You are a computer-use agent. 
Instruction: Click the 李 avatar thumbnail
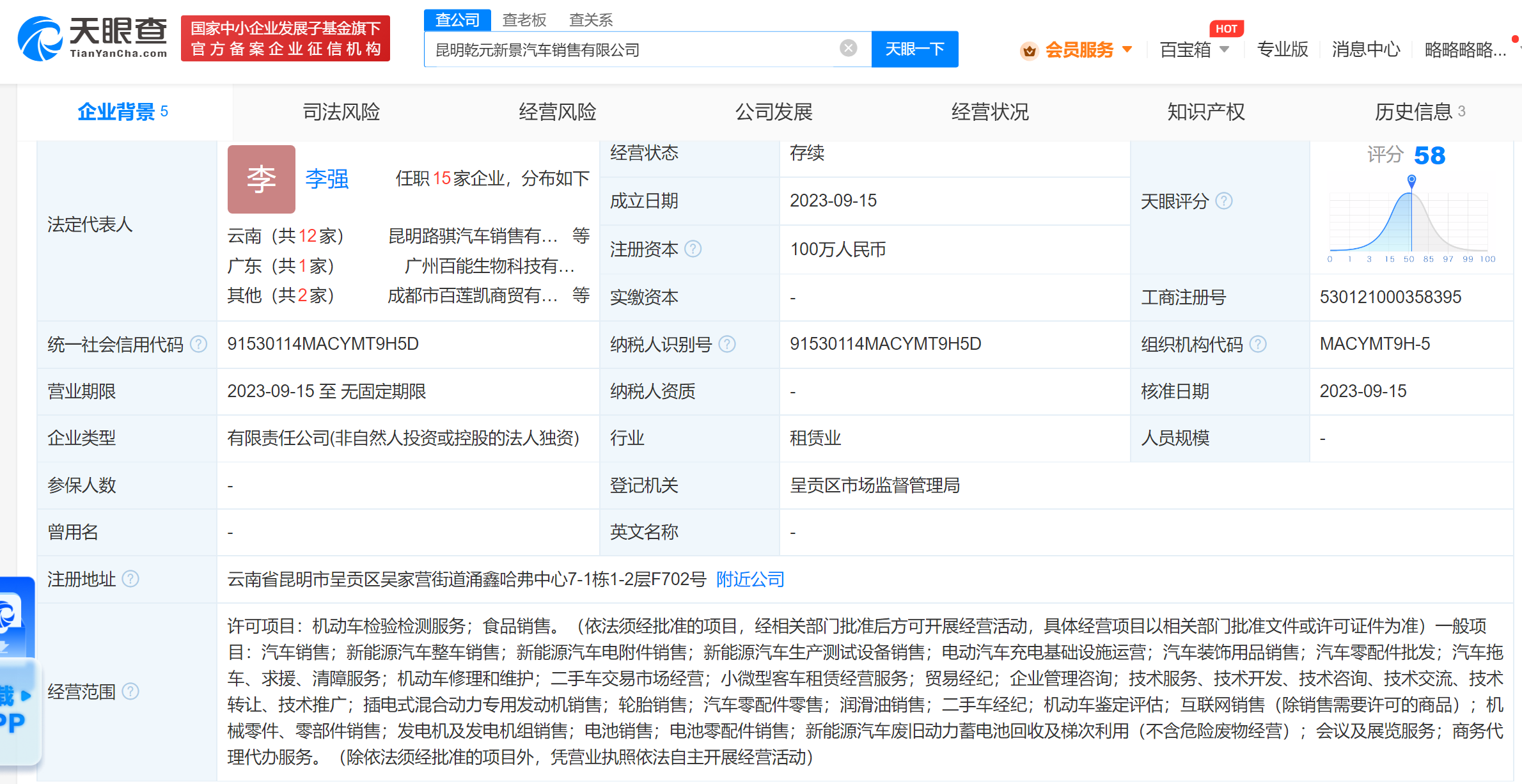pos(262,179)
